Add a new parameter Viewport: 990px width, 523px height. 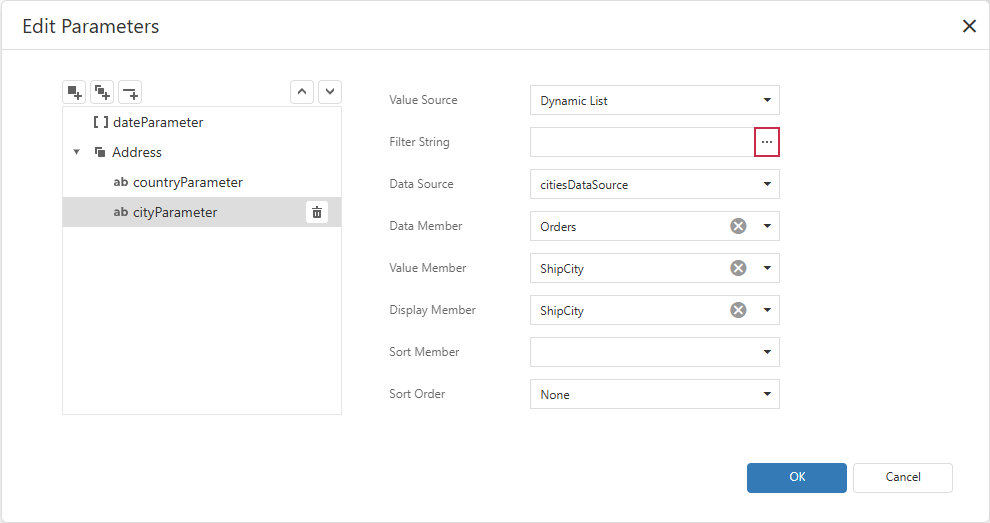click(75, 92)
